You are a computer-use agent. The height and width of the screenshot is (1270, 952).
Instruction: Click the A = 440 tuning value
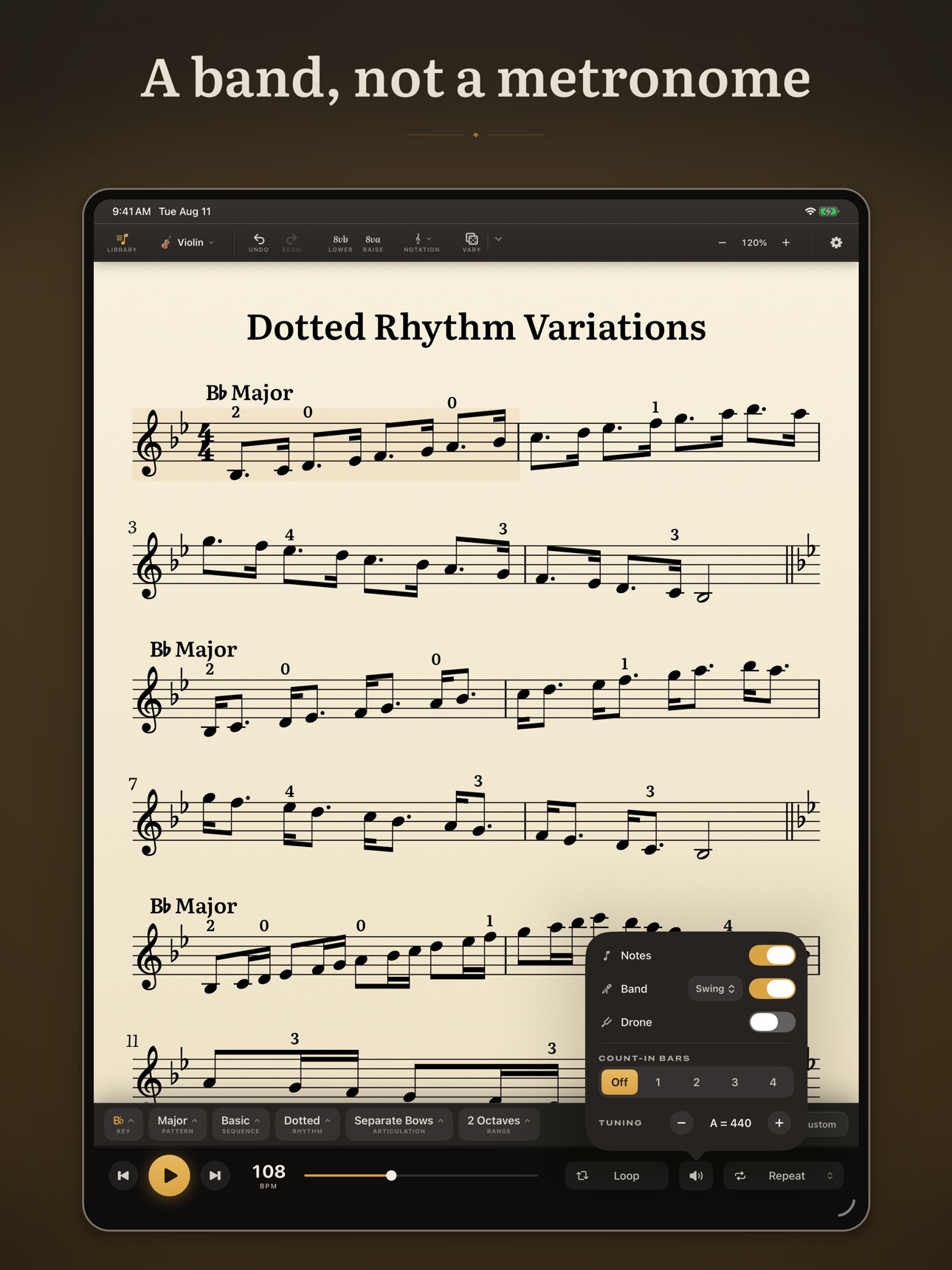click(730, 1123)
